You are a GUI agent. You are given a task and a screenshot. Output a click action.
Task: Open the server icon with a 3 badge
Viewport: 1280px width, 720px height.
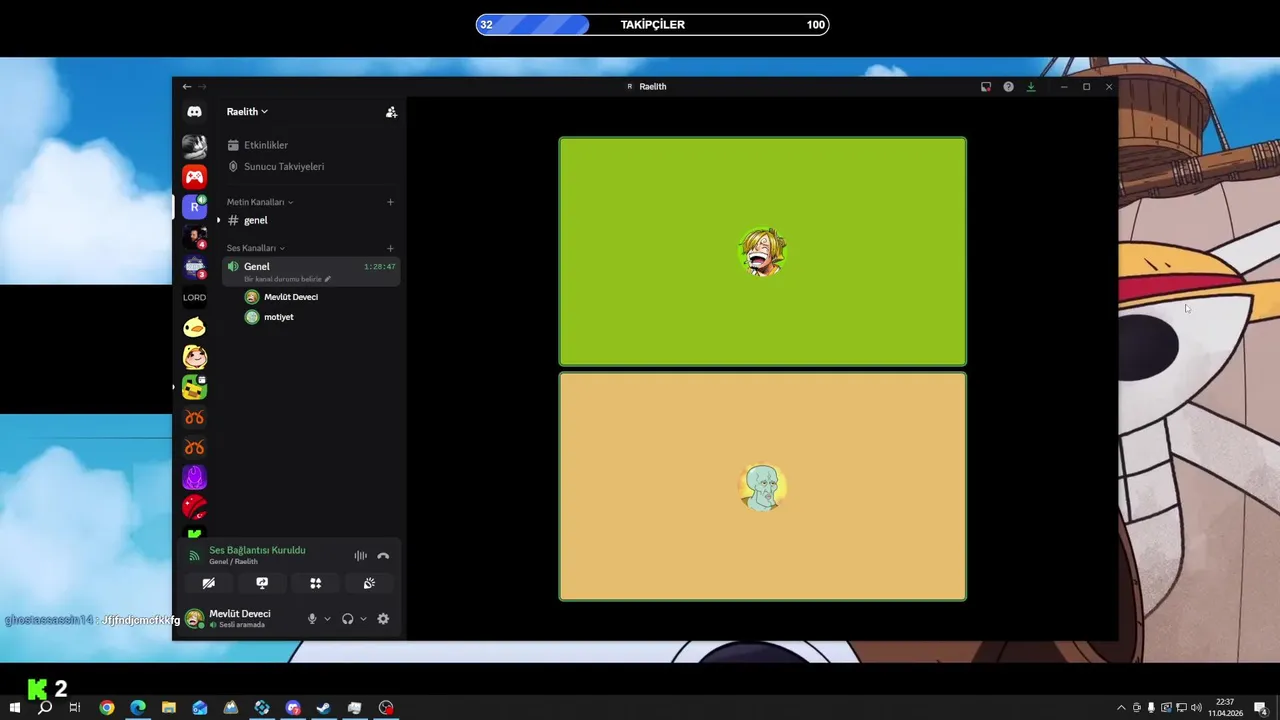(194, 267)
